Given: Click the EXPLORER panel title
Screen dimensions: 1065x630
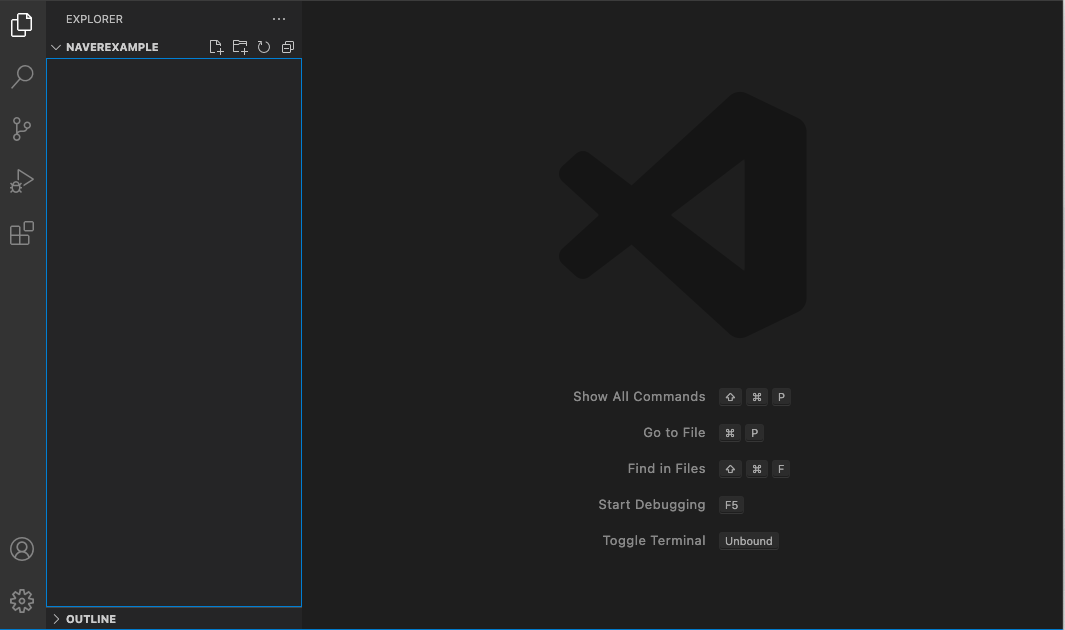Looking at the screenshot, I should (94, 19).
